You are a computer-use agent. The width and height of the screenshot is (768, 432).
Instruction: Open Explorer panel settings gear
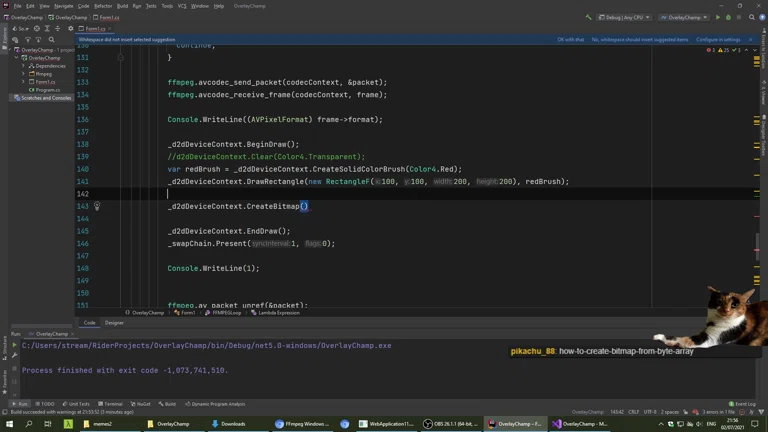pyautogui.click(x=71, y=28)
